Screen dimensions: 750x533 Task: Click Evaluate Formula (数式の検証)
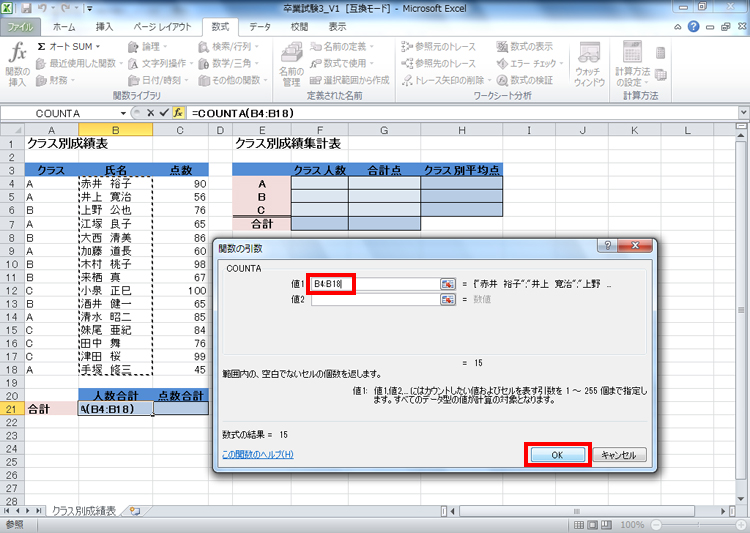524,80
